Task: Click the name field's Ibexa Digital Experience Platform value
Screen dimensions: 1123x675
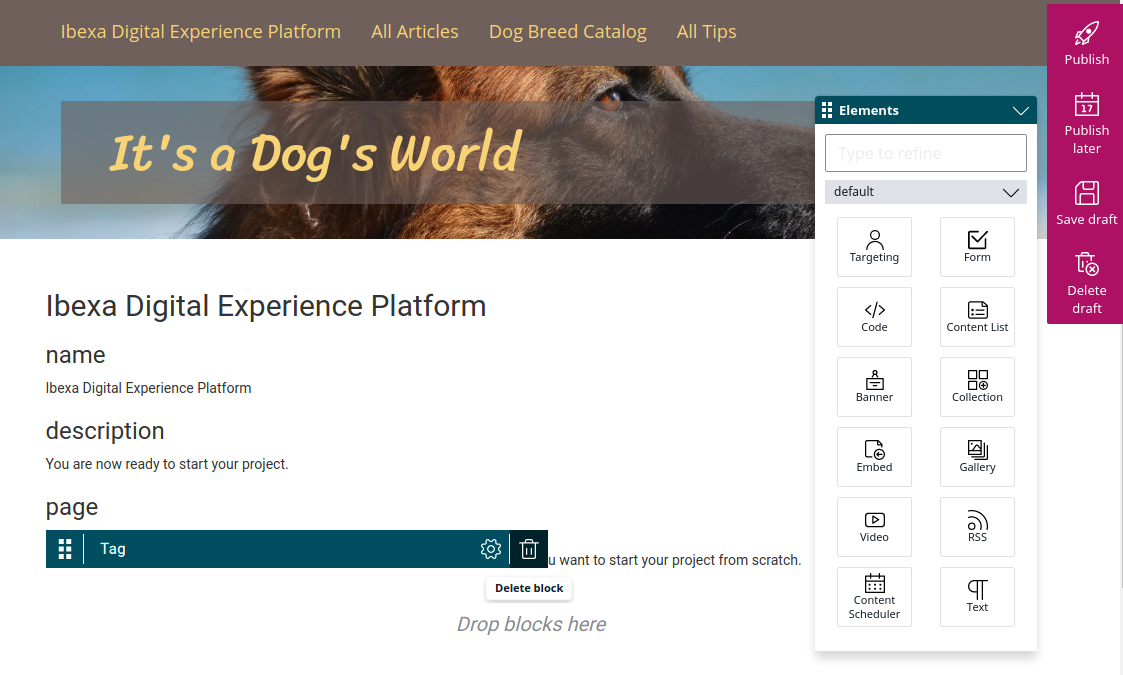Action: 148,388
